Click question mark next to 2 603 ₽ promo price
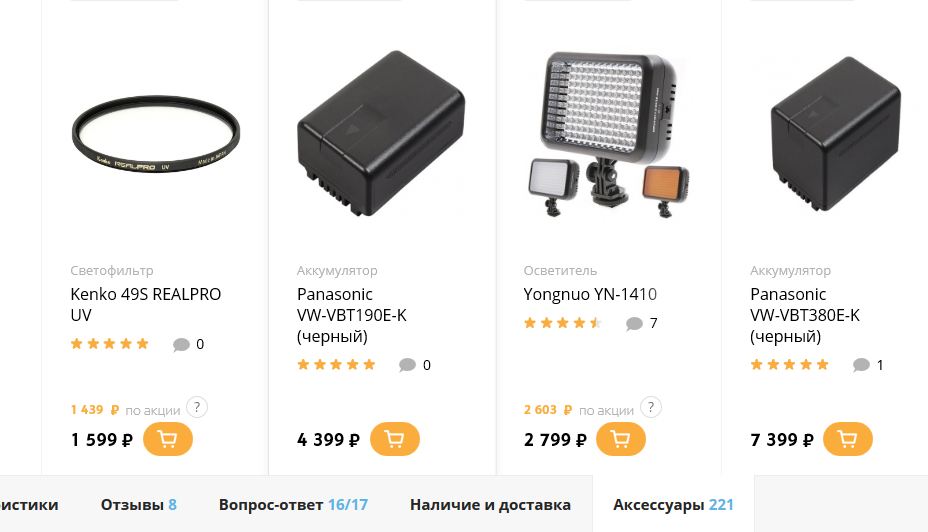 (651, 407)
